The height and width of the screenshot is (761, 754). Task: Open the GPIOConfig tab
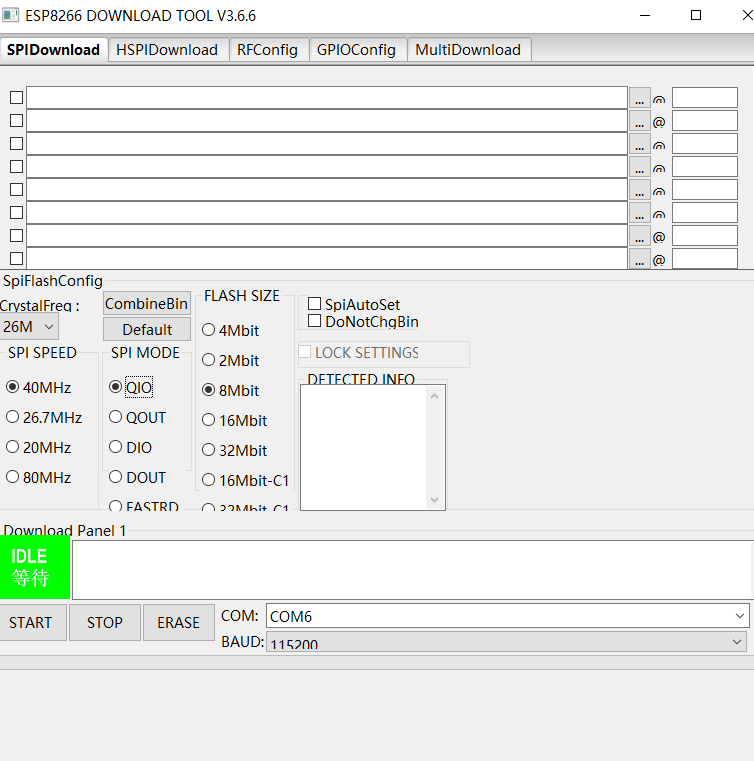coord(358,50)
